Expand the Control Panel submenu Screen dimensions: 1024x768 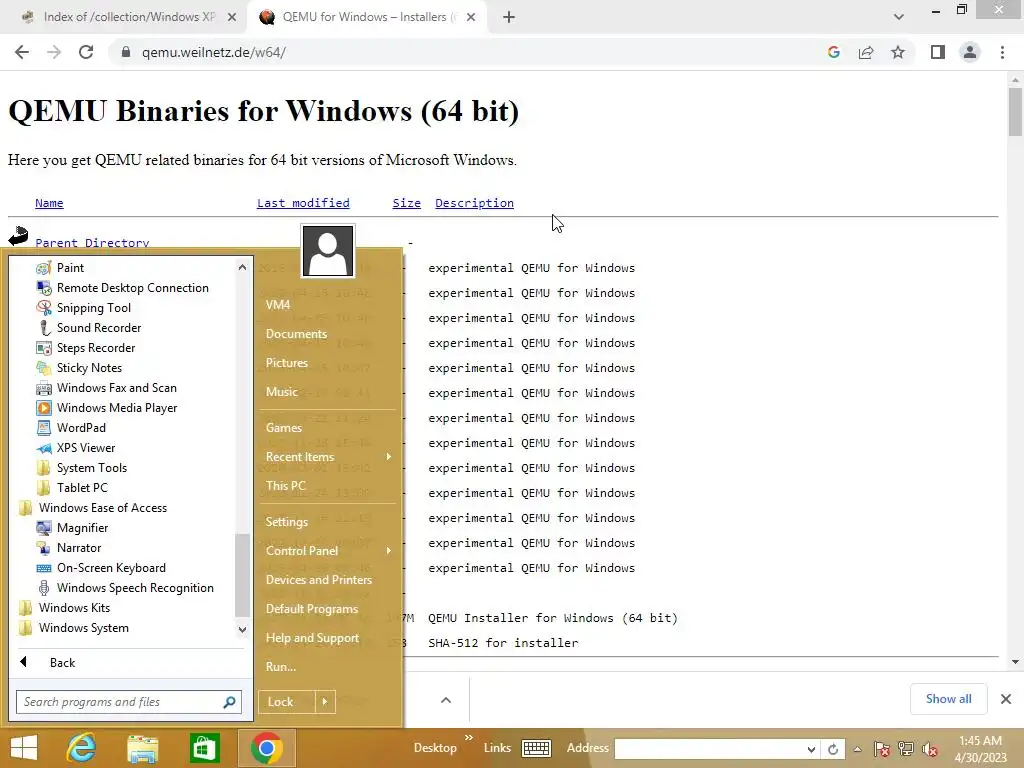[328, 551]
